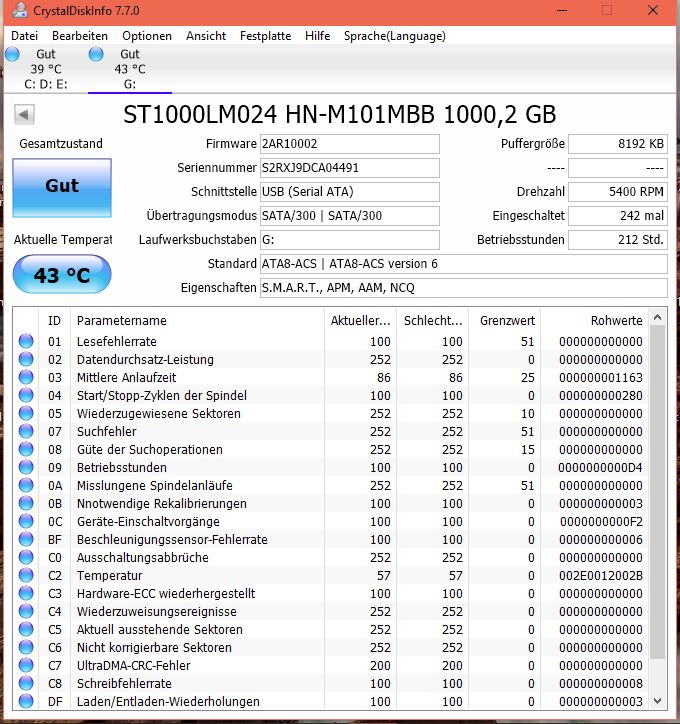Open the Datei menu
Screen dimensions: 680x724
pyautogui.click(x=24, y=36)
